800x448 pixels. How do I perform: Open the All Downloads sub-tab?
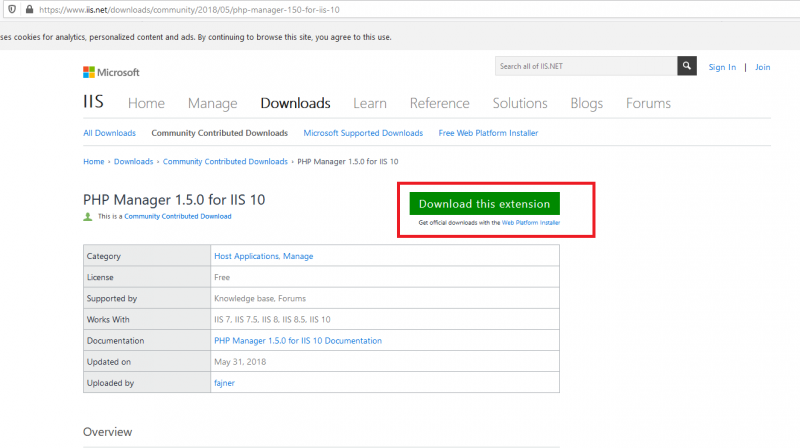[x=109, y=133]
